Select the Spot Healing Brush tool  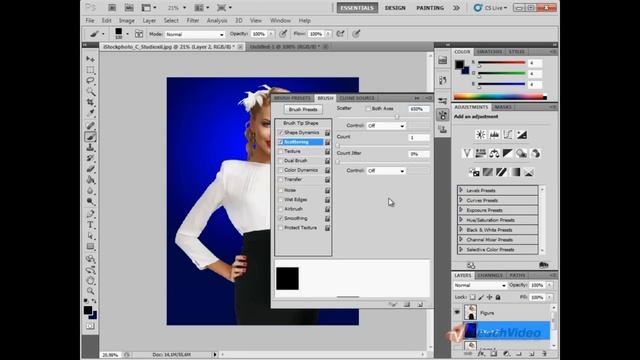coord(90,126)
